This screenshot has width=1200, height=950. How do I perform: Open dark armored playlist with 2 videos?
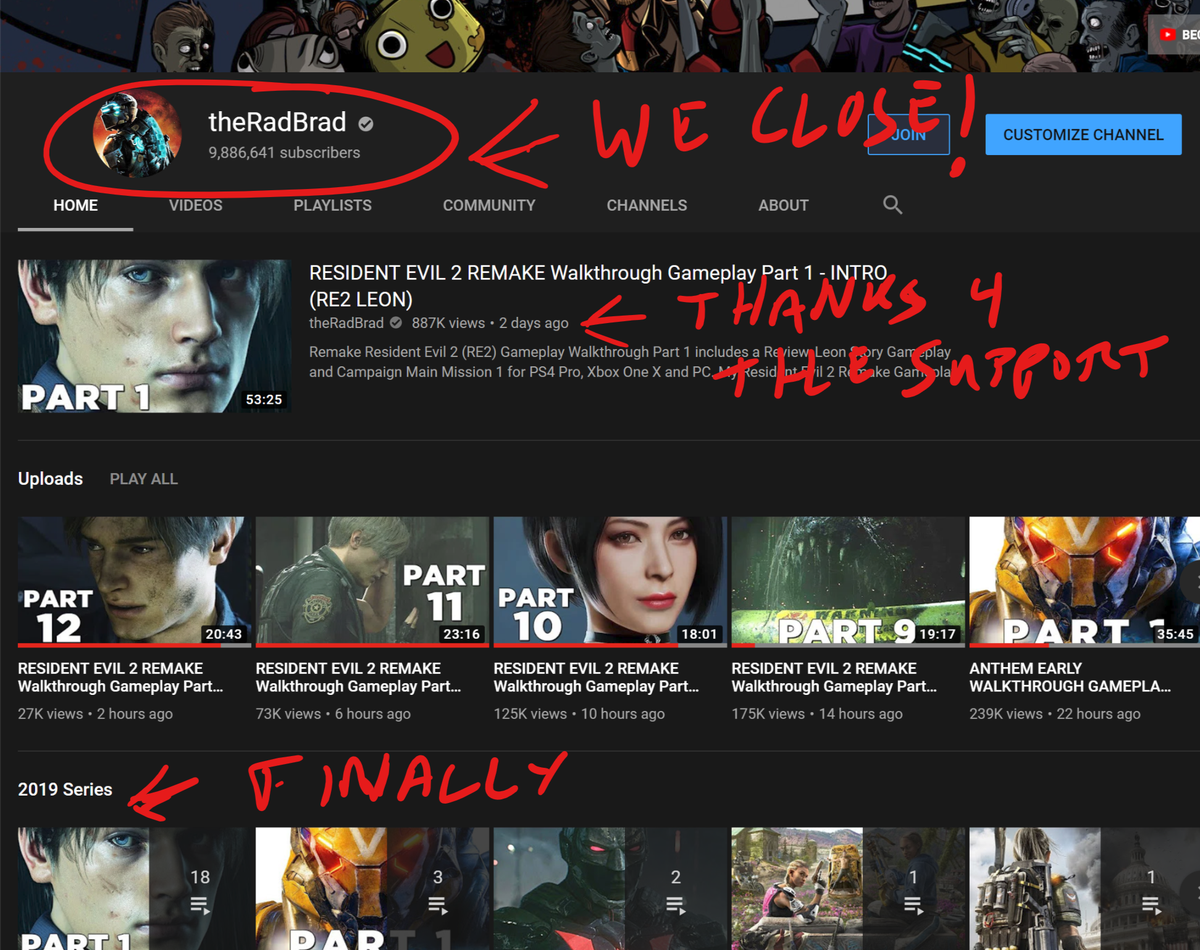click(x=610, y=888)
